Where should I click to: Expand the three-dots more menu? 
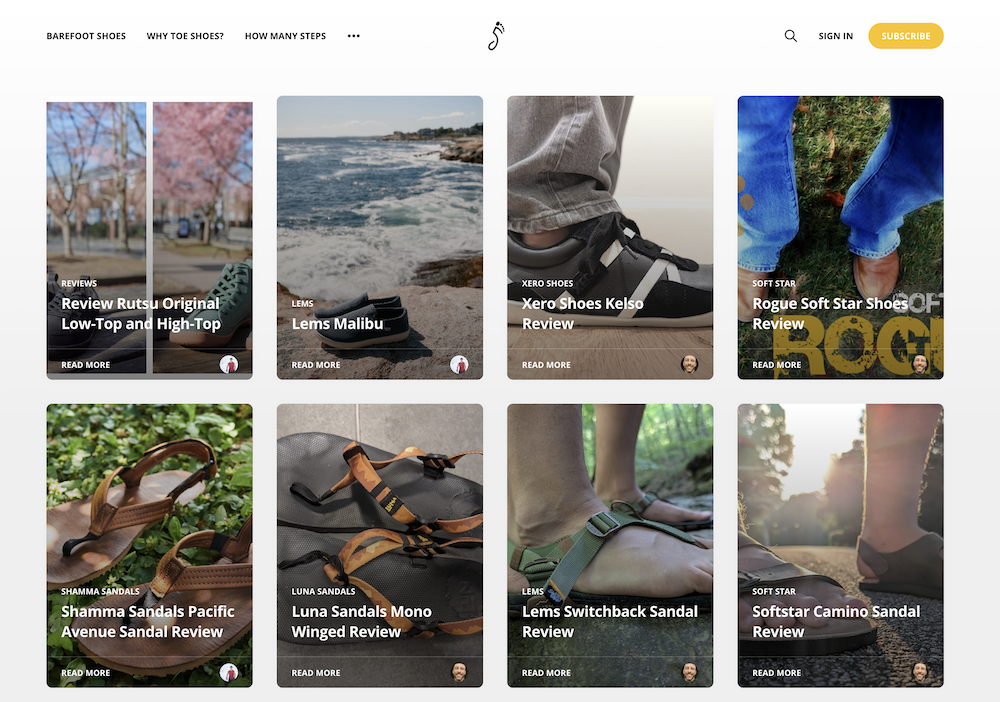coord(353,36)
